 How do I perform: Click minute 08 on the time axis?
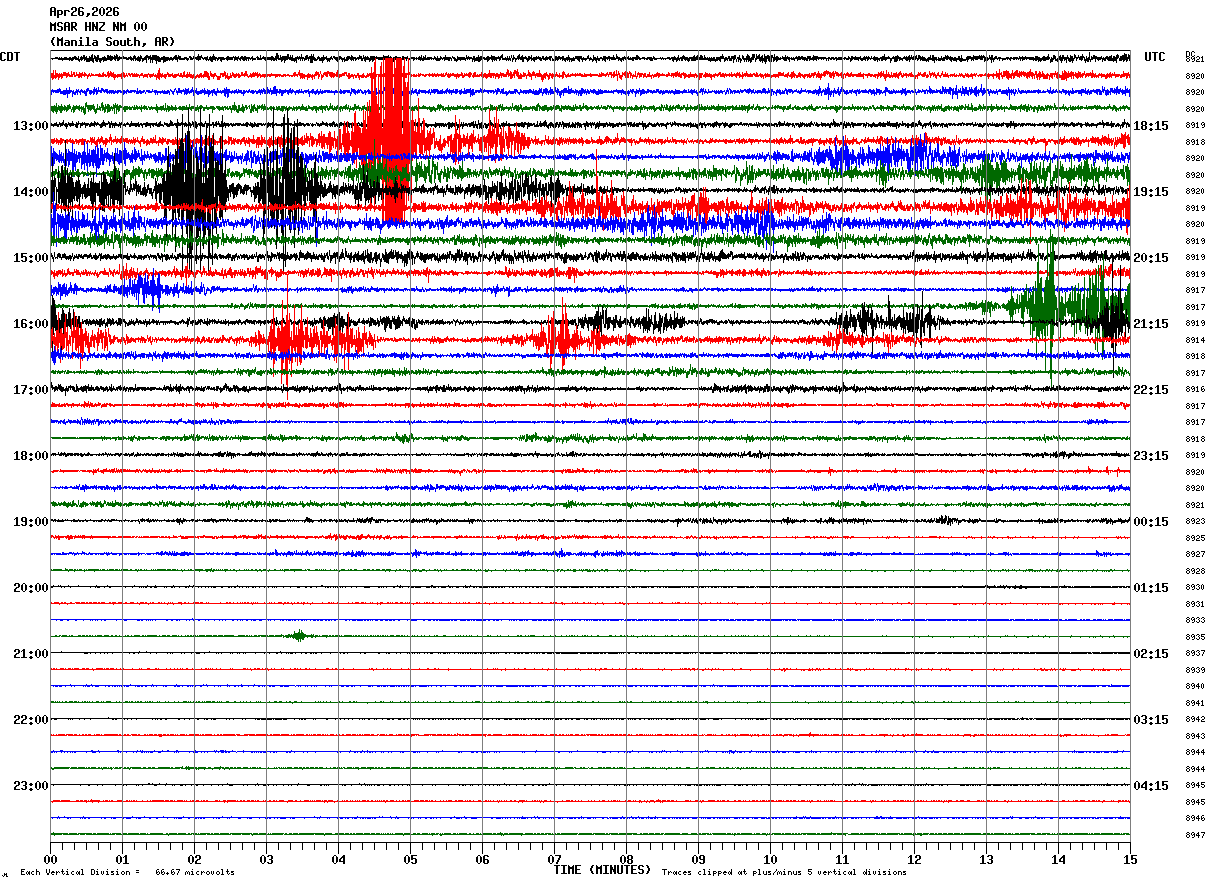pyautogui.click(x=626, y=859)
